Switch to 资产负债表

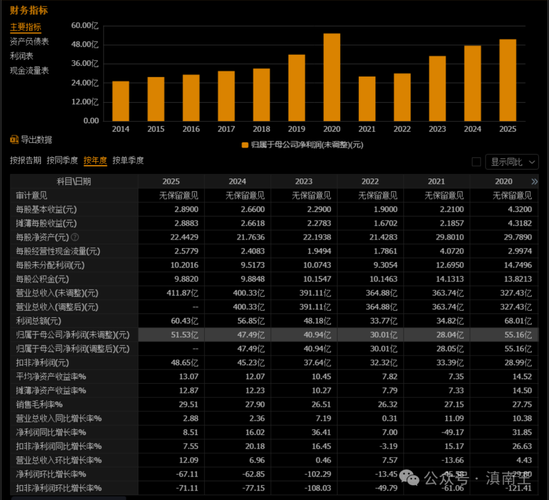[29, 42]
